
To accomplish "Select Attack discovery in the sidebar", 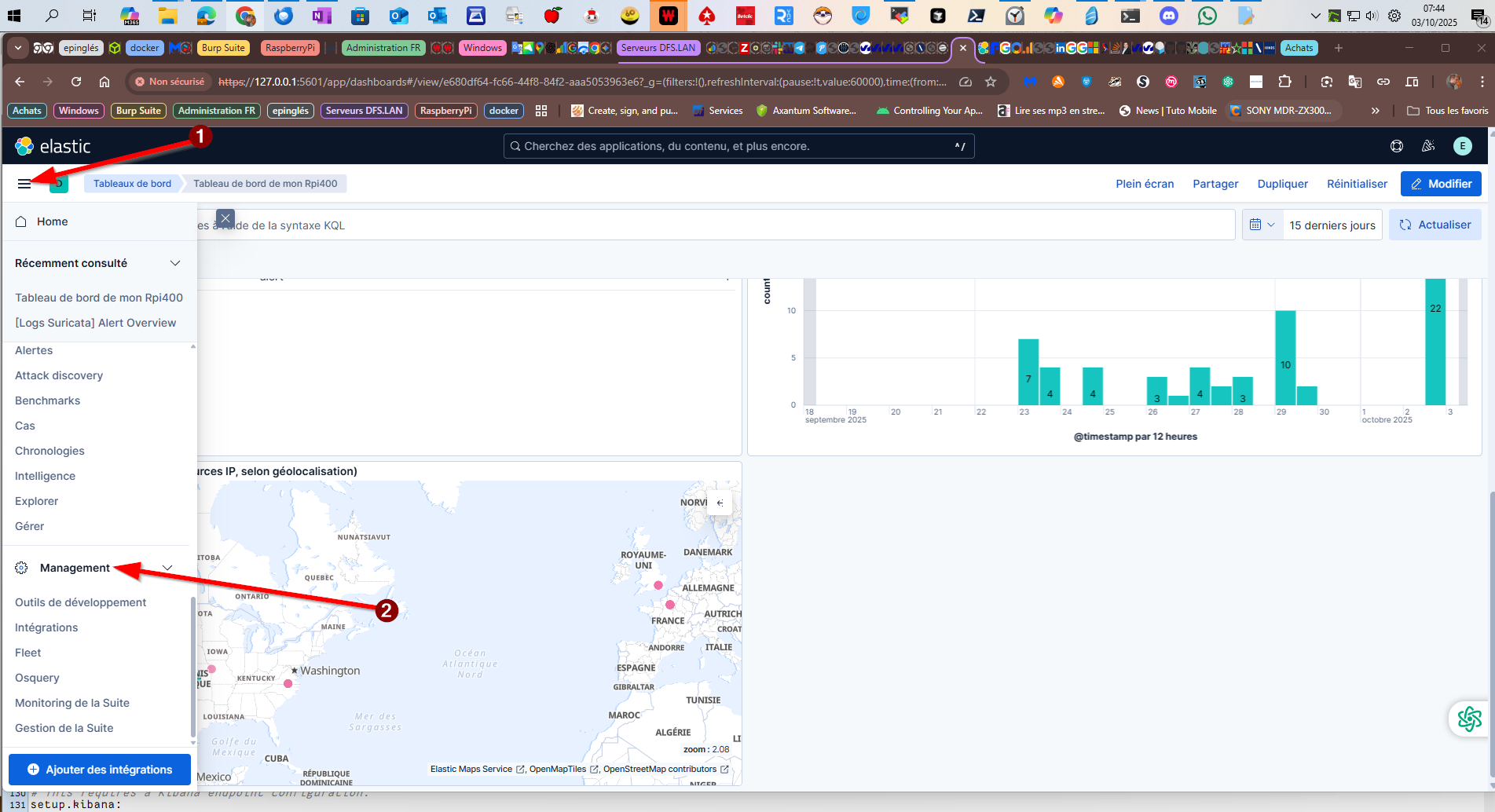I will (59, 375).
